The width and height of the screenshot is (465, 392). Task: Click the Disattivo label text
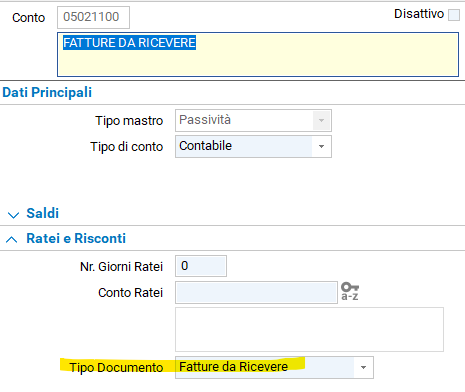click(419, 14)
